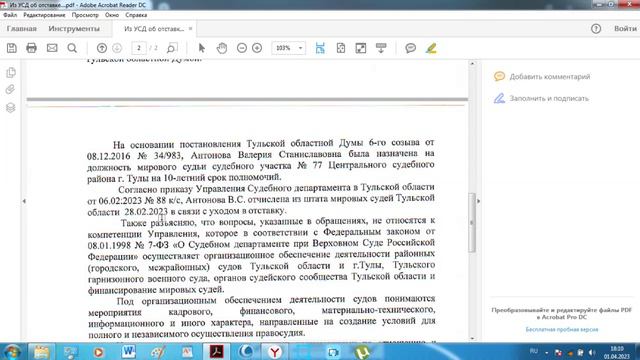Send file by email envelope icon

tap(52, 48)
